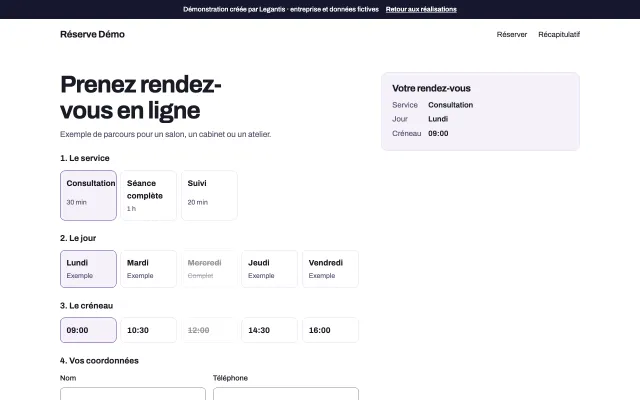Screen dimensions: 640x400
Task: Open the Réserver navigation link
Action: pos(512,35)
